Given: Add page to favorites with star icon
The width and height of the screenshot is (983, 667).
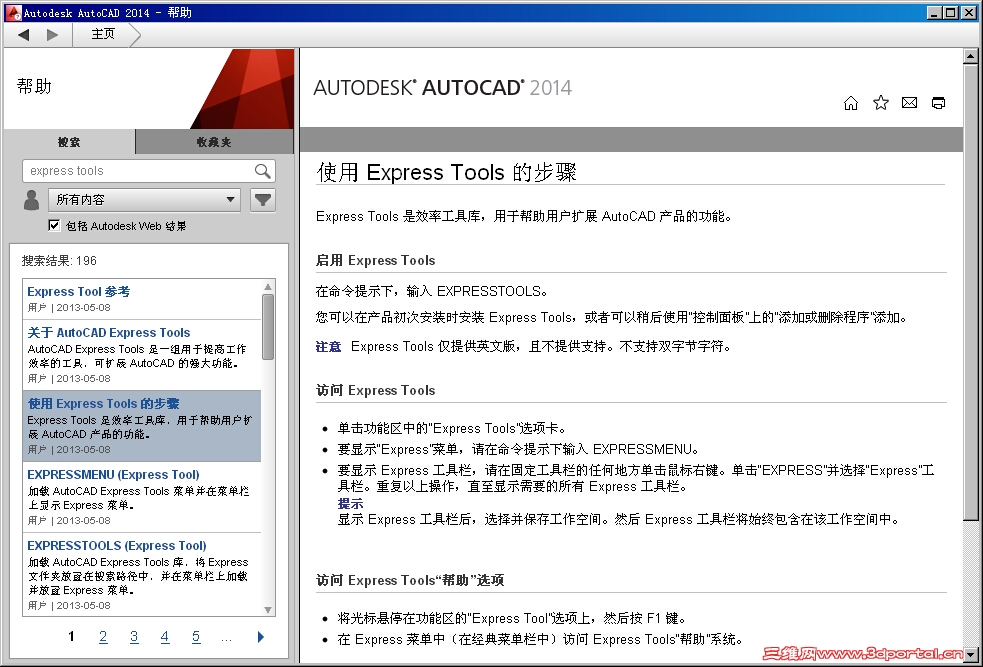Looking at the screenshot, I should point(881,103).
